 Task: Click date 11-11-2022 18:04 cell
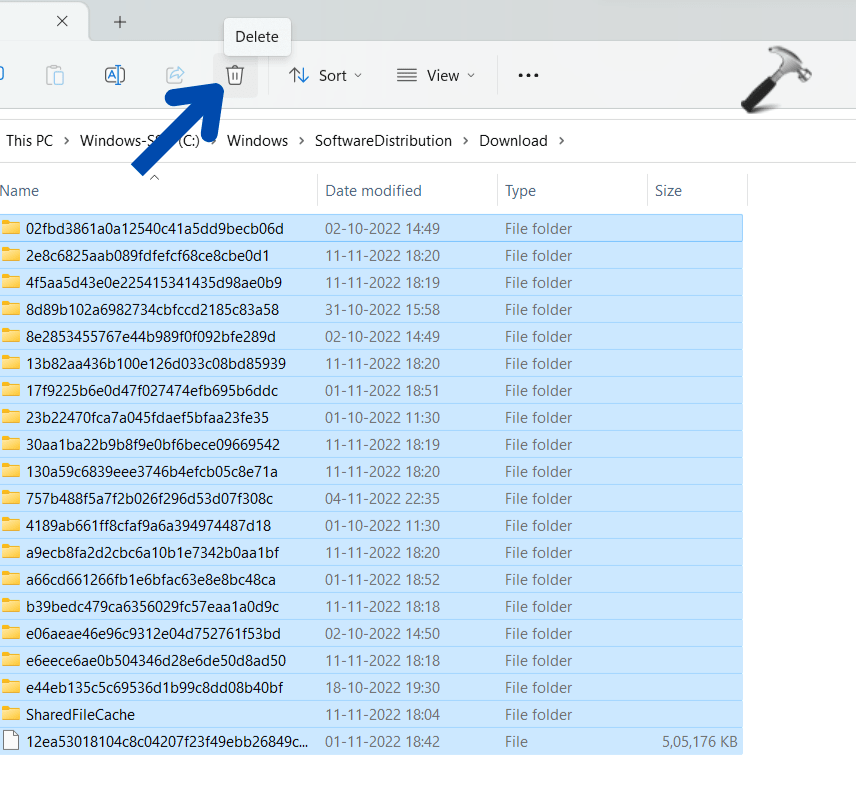tap(382, 715)
